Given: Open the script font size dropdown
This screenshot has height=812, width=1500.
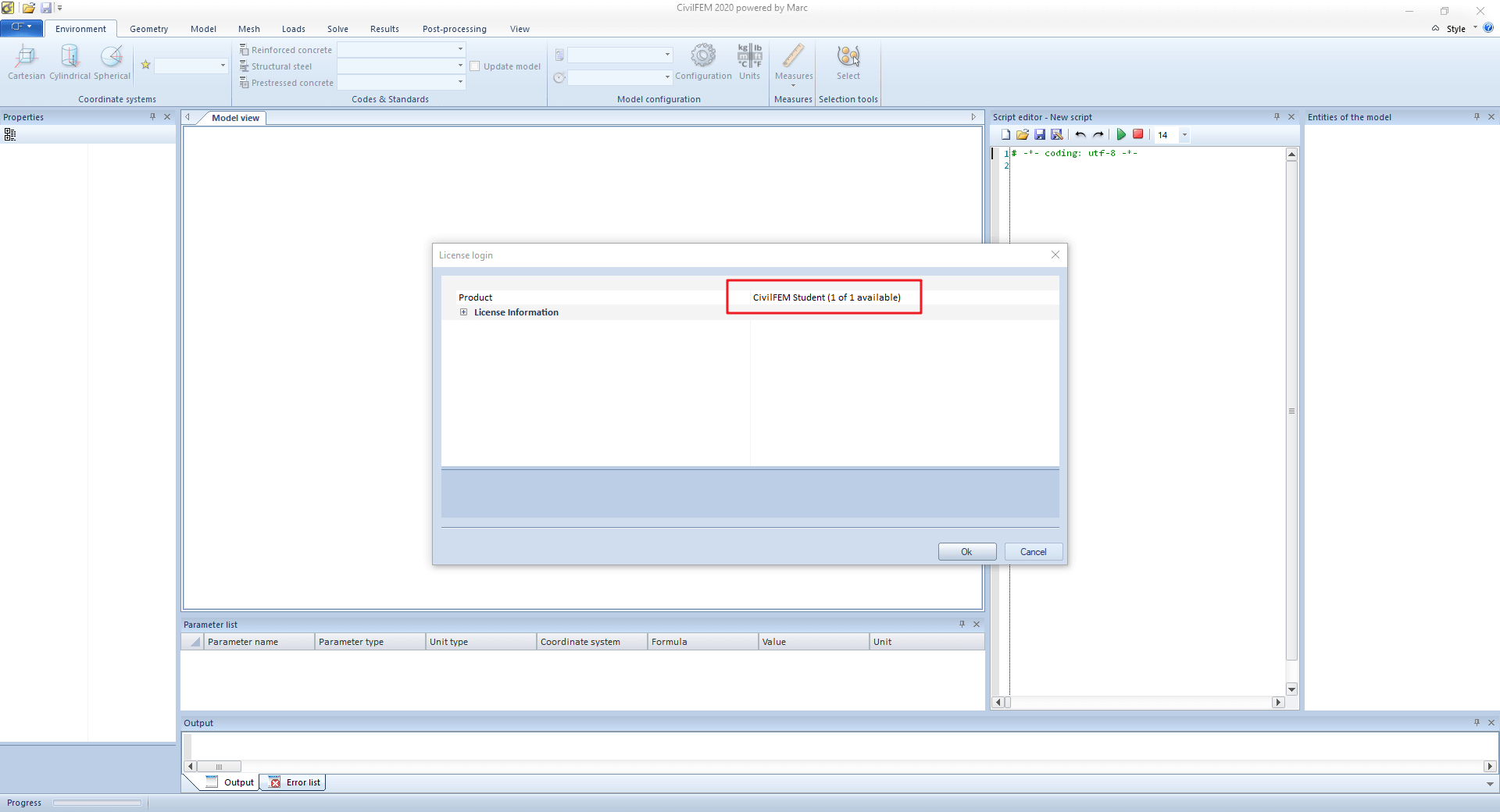Looking at the screenshot, I should point(1184,135).
